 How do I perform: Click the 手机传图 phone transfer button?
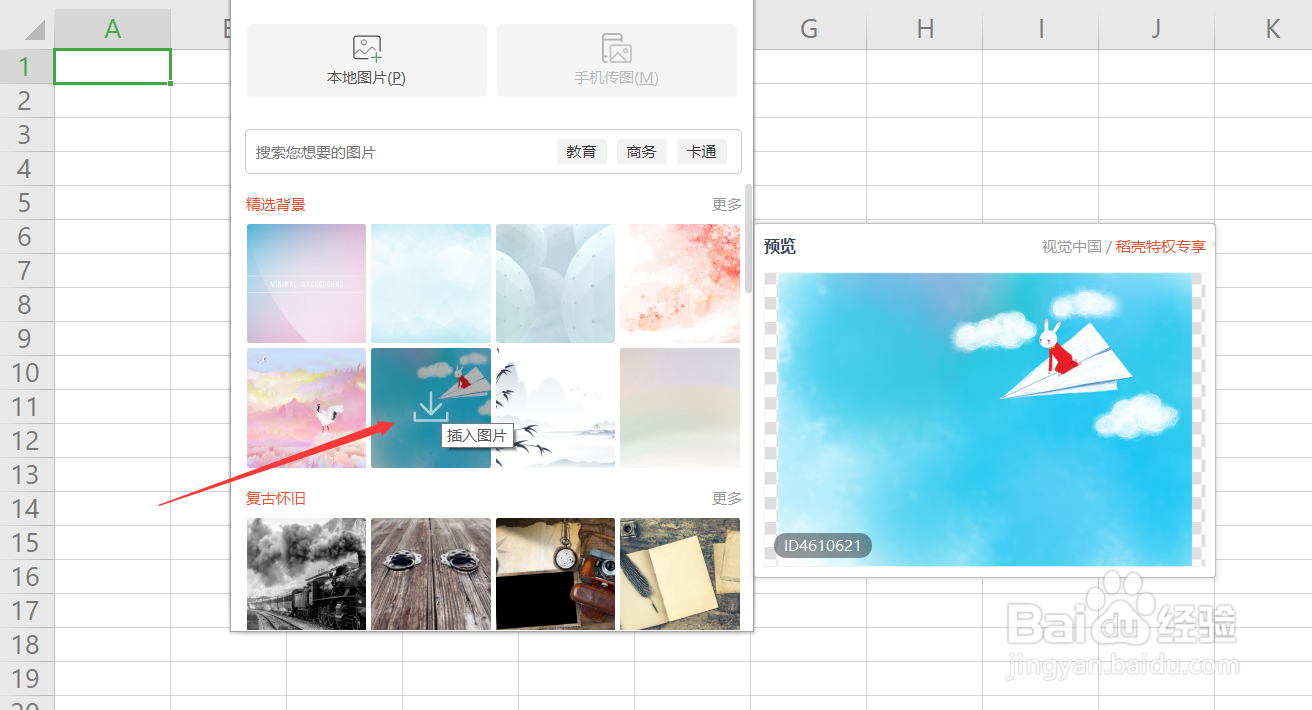tap(616, 61)
